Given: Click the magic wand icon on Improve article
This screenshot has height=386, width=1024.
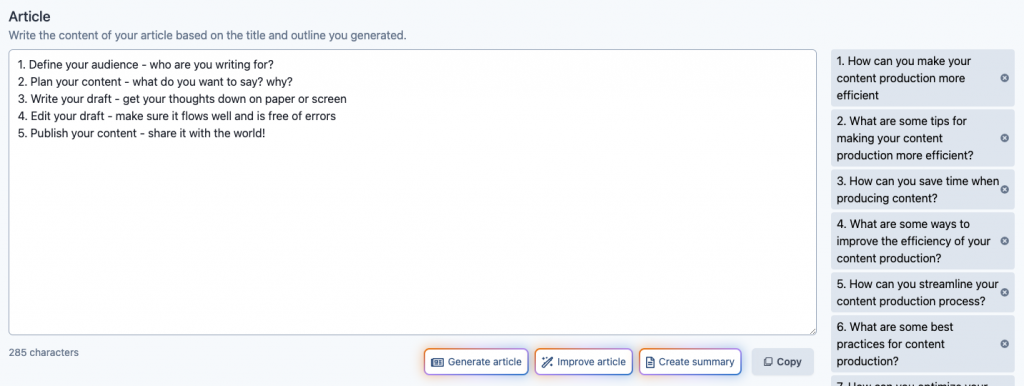Looking at the screenshot, I should pyautogui.click(x=547, y=362).
